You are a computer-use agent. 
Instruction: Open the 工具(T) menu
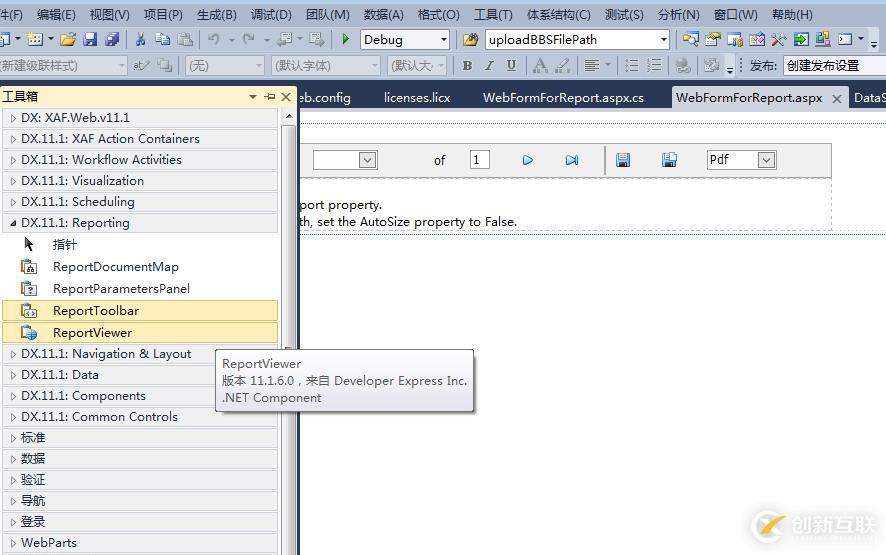point(493,15)
